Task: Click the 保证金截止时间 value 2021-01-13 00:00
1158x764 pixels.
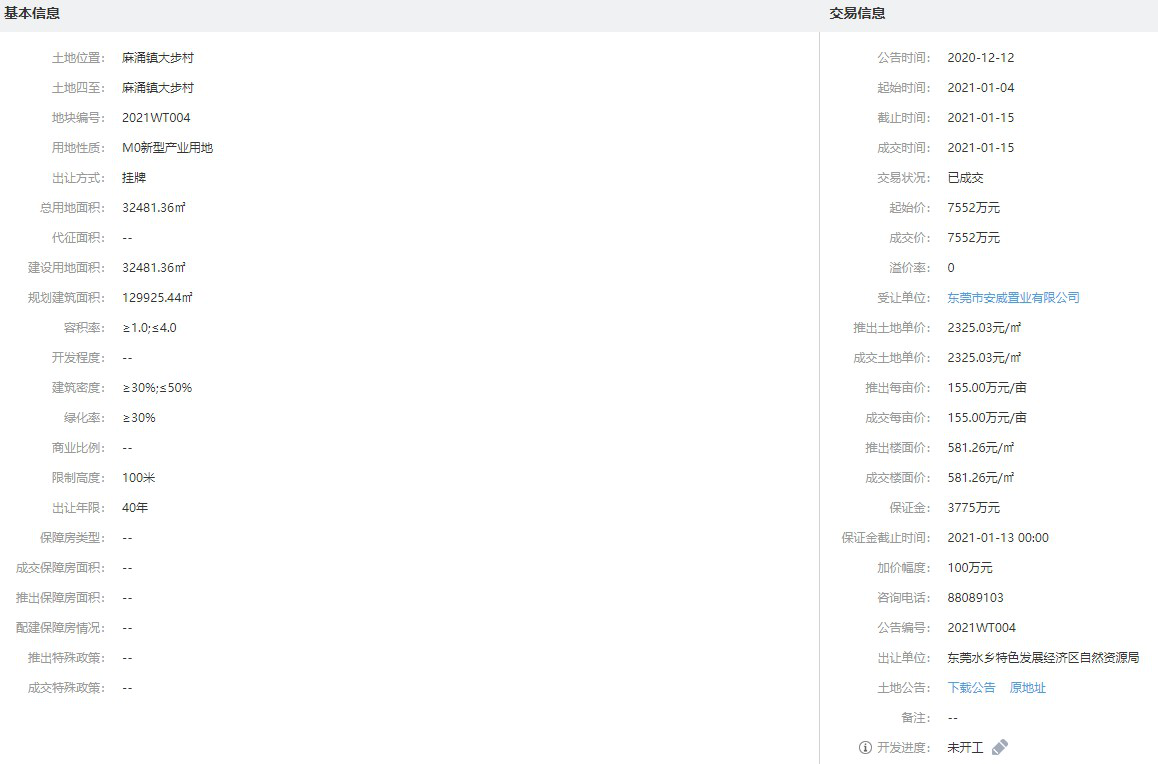Action: pos(998,538)
